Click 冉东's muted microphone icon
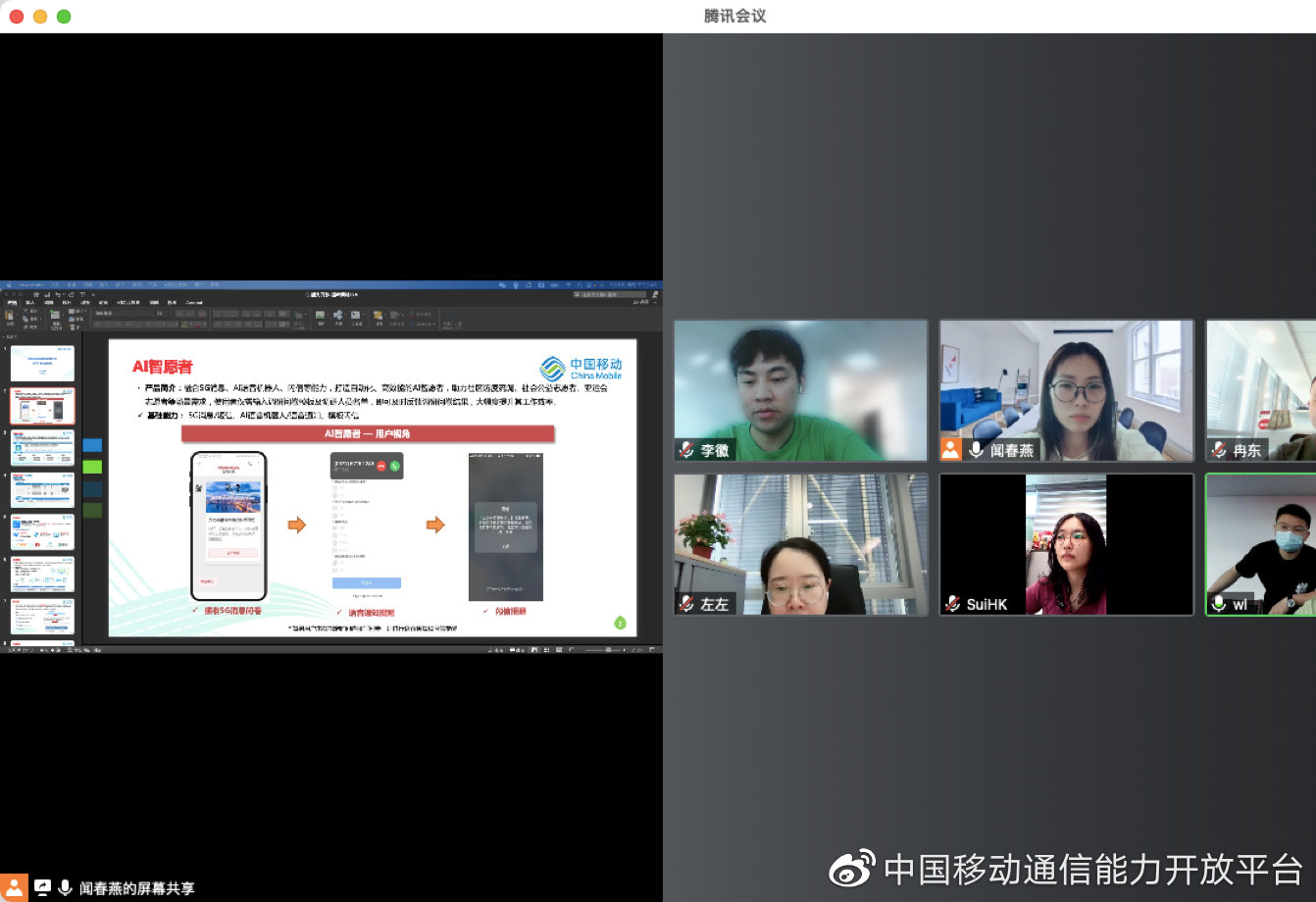The width and height of the screenshot is (1316, 902). (x=1219, y=450)
